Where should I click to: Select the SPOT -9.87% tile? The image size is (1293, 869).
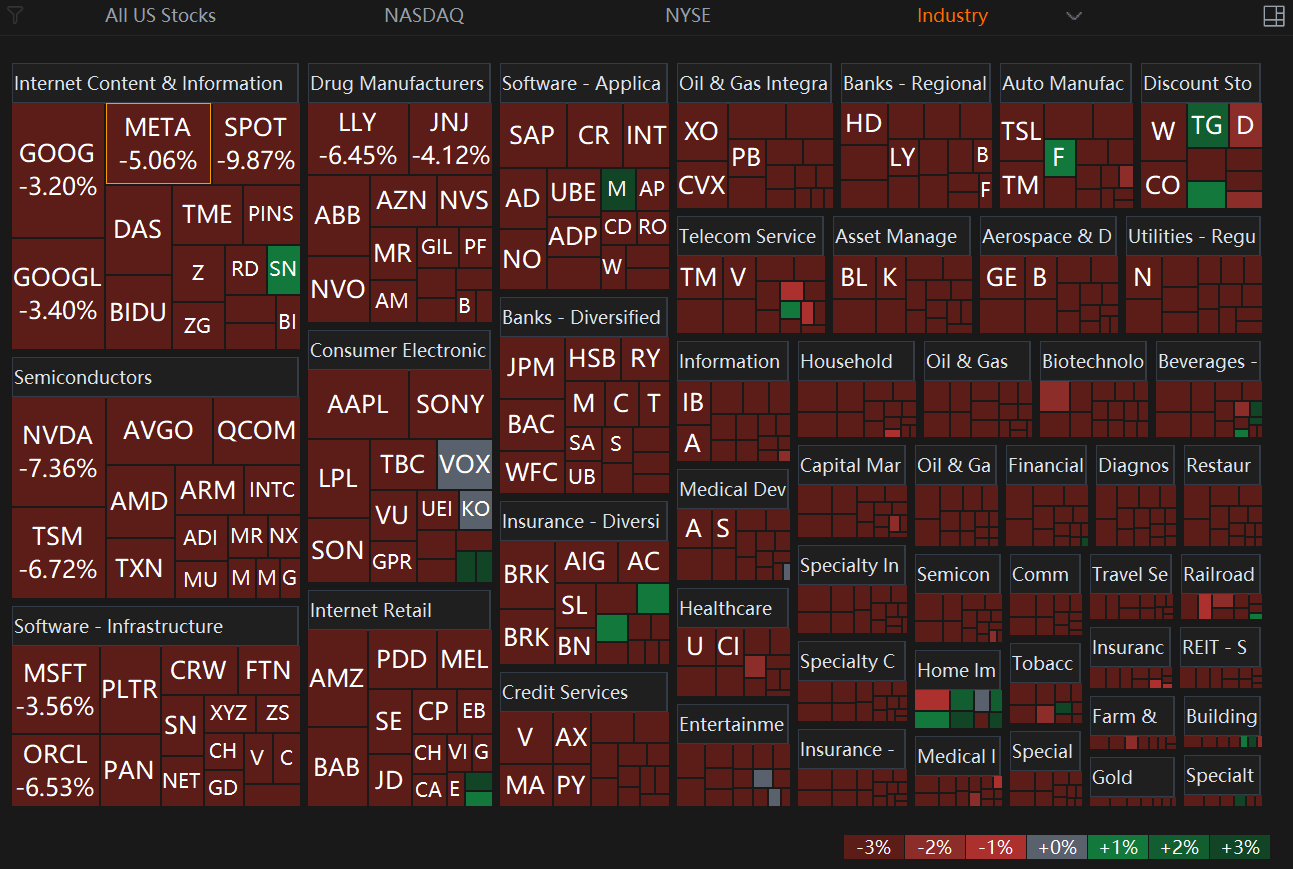point(256,144)
